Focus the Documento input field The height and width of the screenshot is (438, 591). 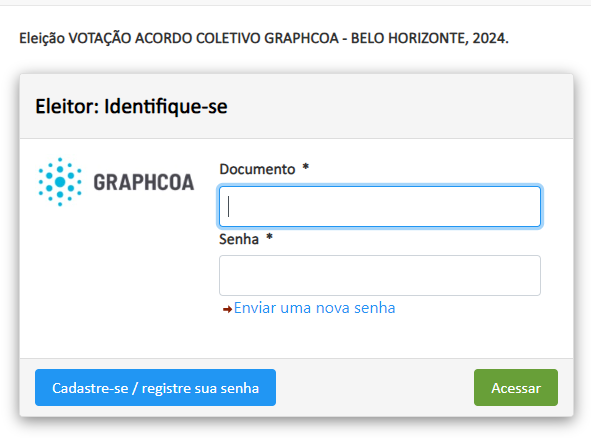380,207
